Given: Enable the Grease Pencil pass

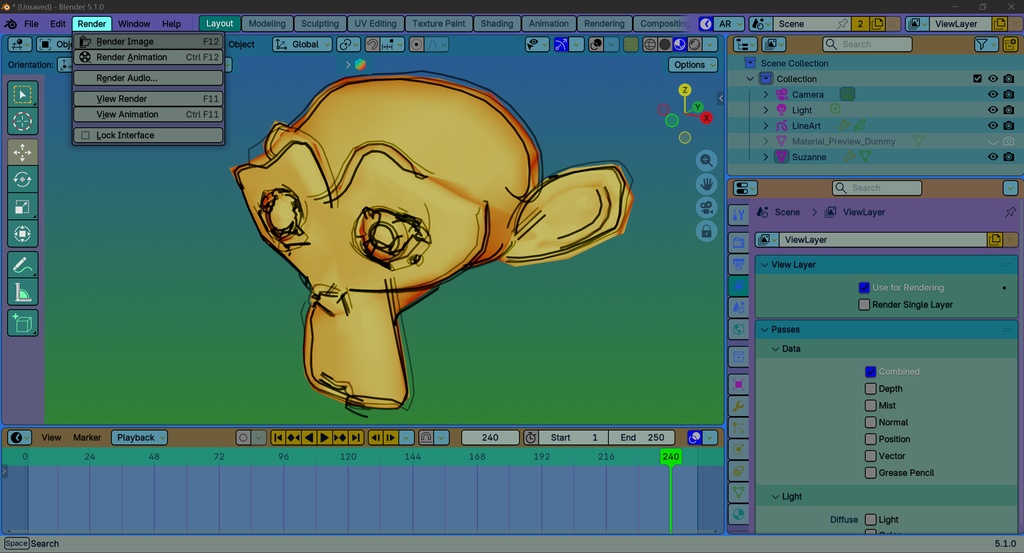Looking at the screenshot, I should click(x=871, y=473).
